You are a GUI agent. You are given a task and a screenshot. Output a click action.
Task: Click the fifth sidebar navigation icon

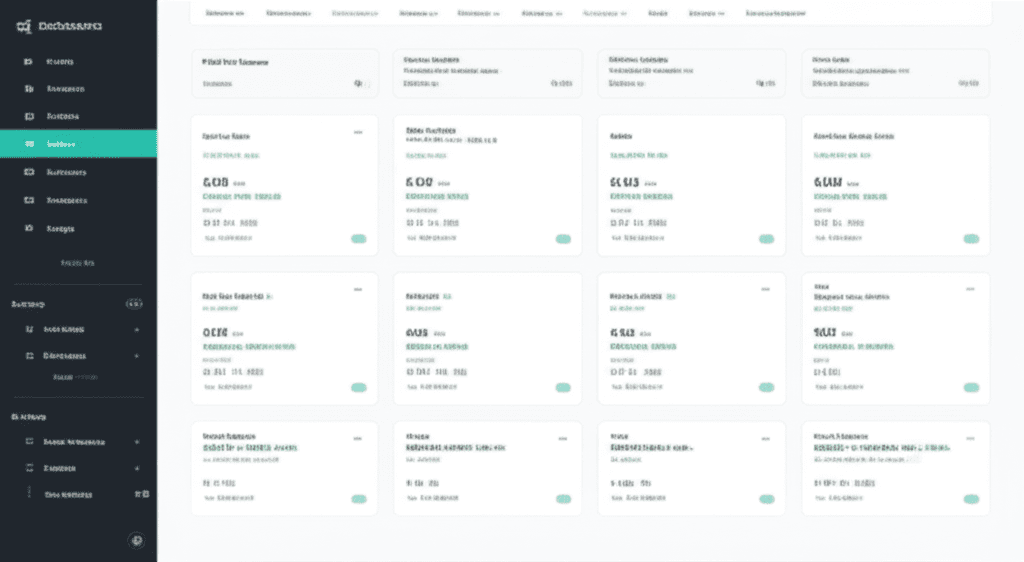tap(28, 172)
